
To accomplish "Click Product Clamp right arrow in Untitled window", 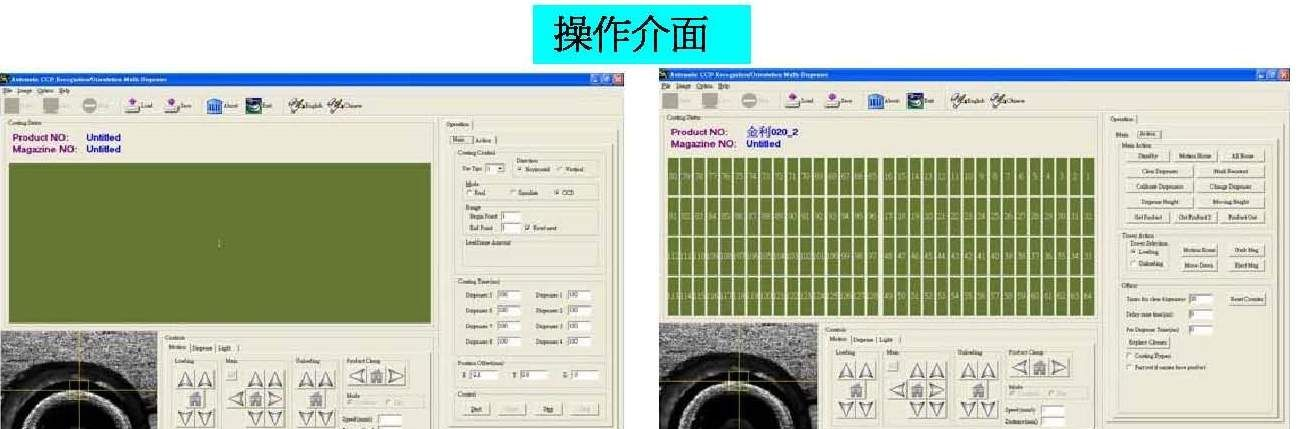I will 395,377.
